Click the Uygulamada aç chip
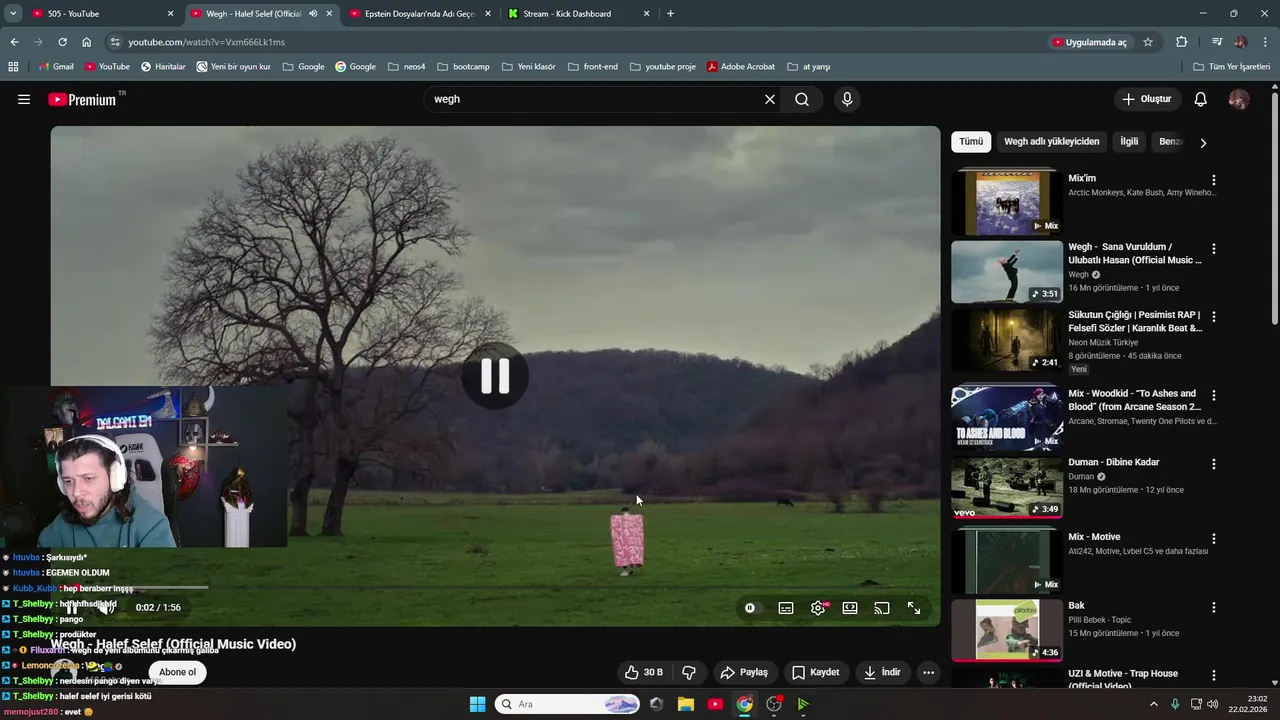The width and height of the screenshot is (1280, 720). point(1089,42)
